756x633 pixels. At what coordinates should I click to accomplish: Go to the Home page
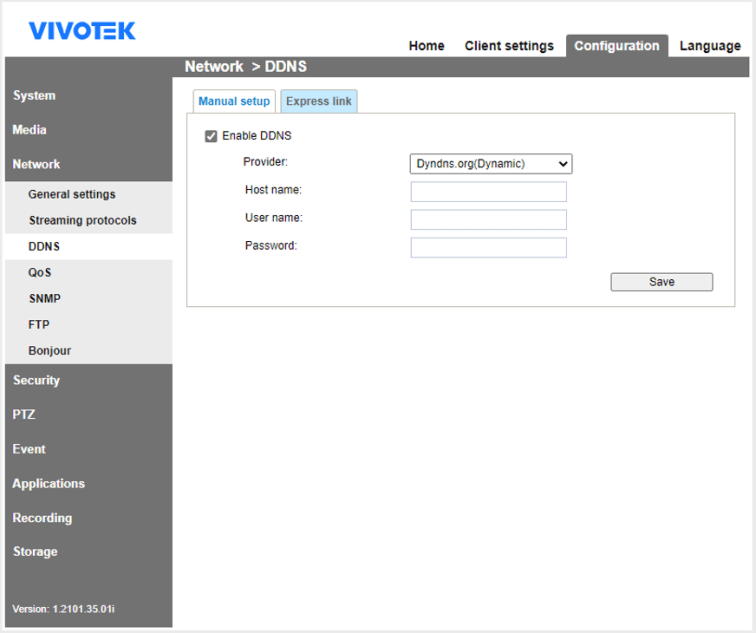coord(426,46)
